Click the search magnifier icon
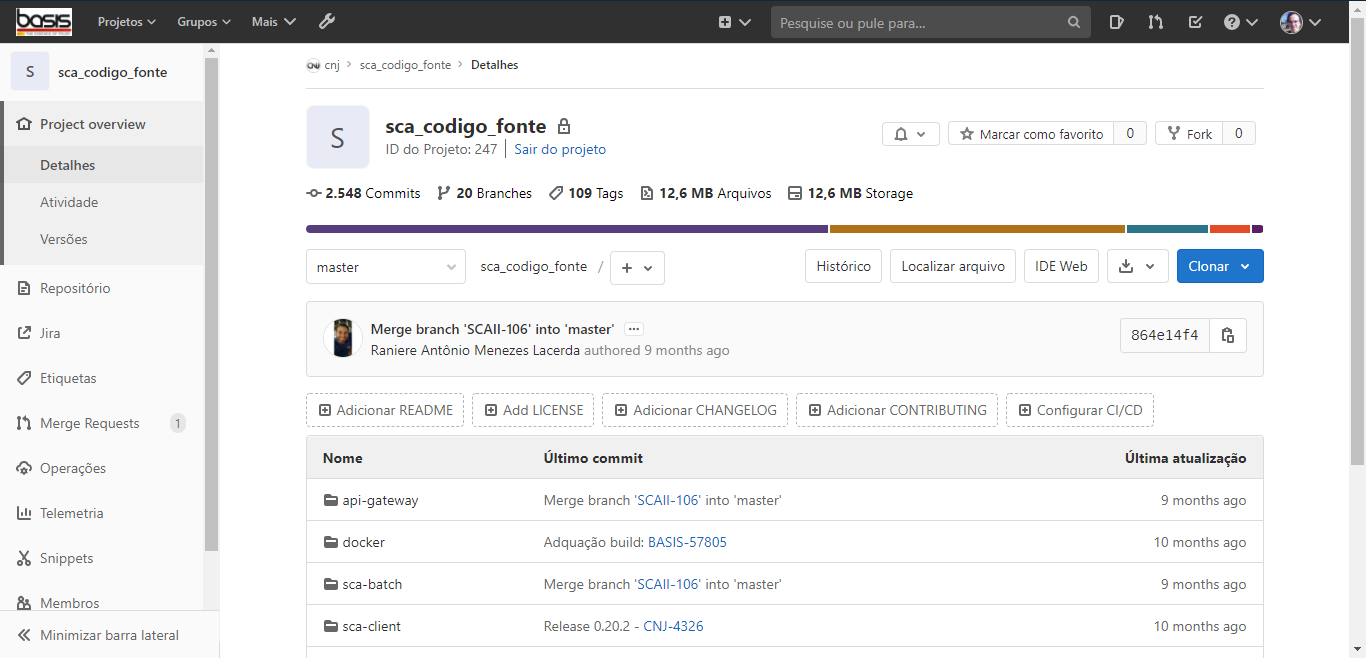The height and width of the screenshot is (658, 1366). [x=1073, y=21]
